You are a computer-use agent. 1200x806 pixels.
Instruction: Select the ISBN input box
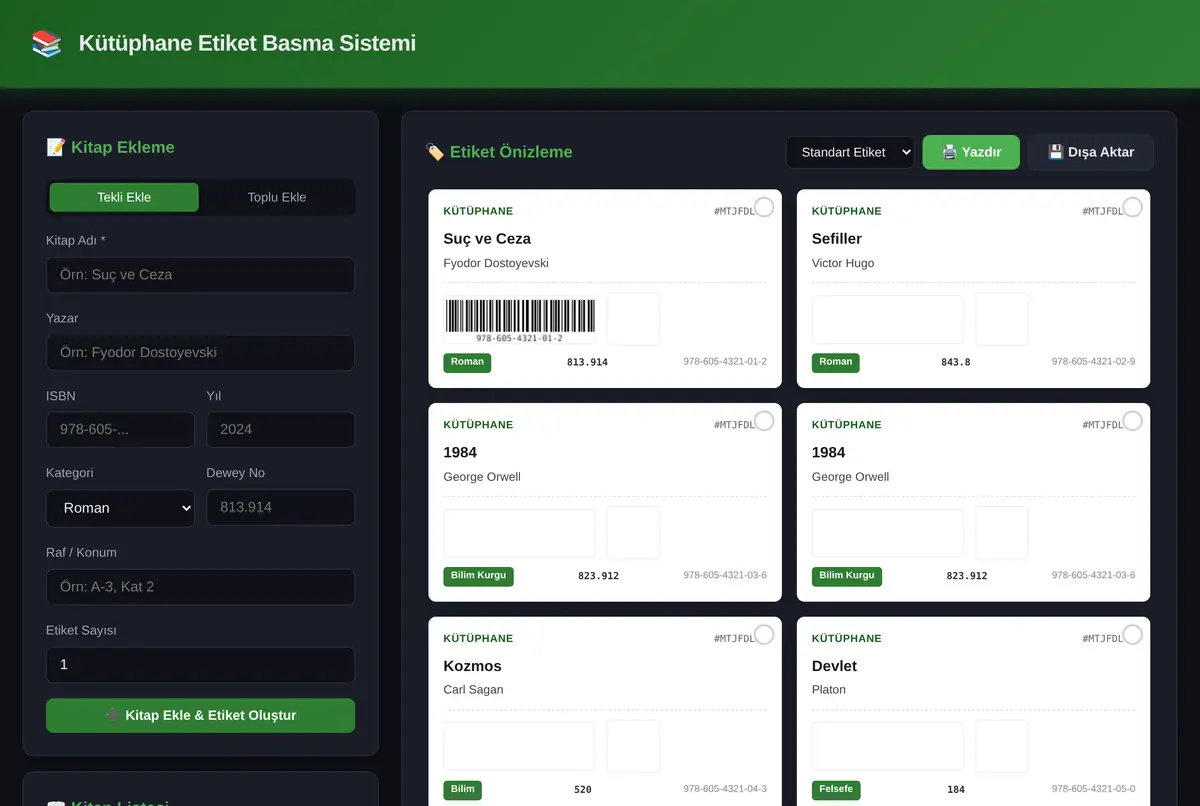120,430
